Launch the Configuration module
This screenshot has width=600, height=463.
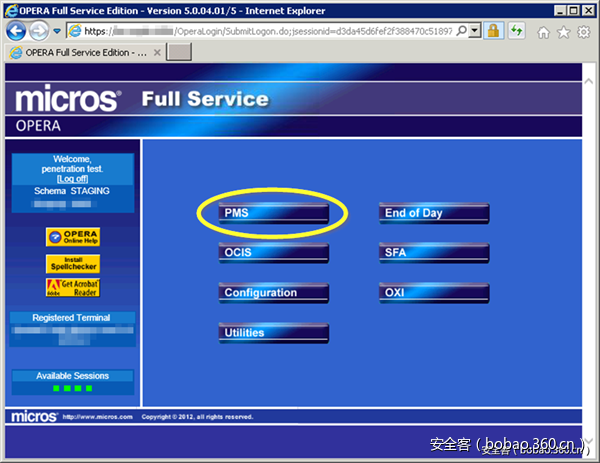click(274, 293)
